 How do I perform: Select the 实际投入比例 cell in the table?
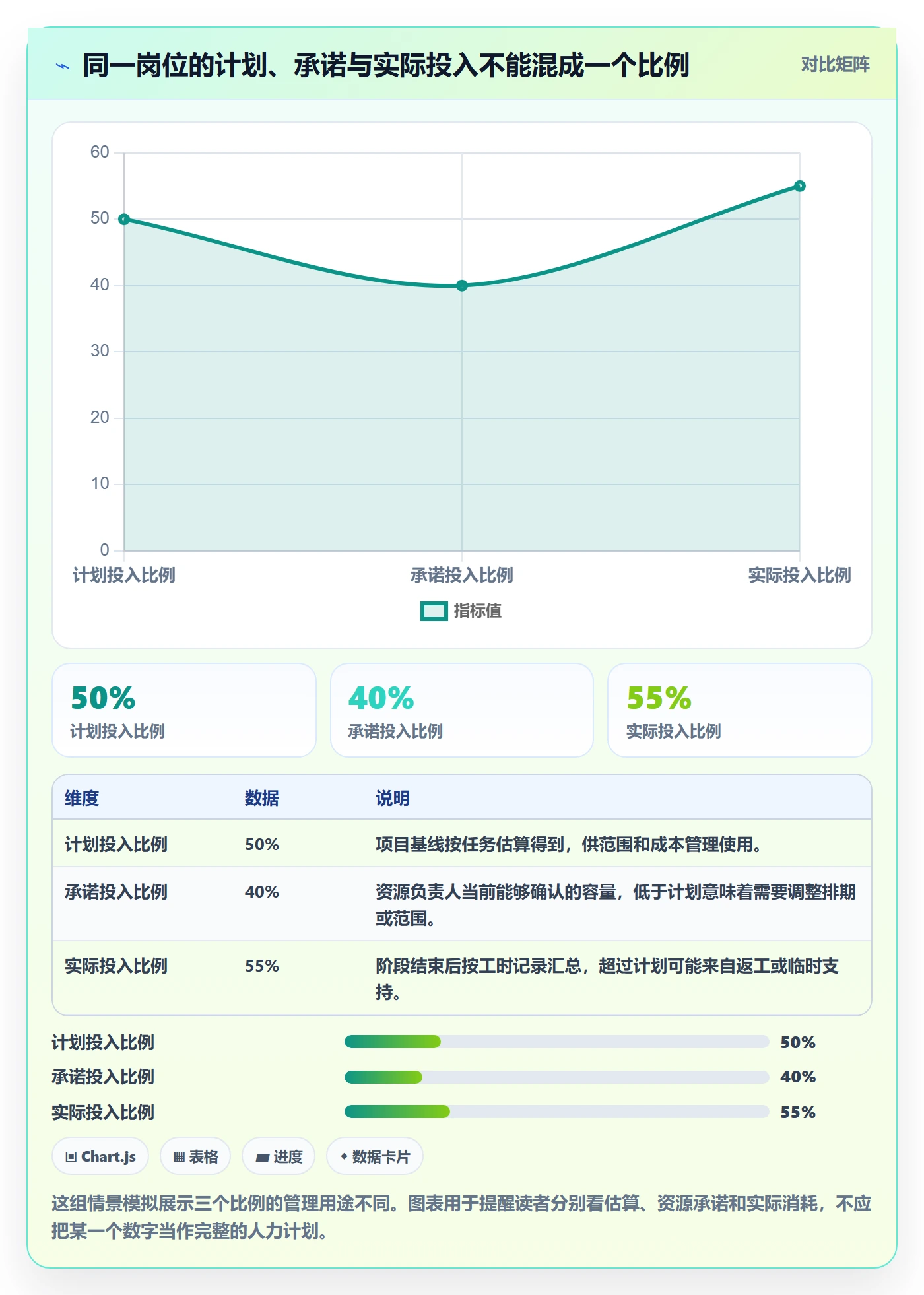pos(116,966)
